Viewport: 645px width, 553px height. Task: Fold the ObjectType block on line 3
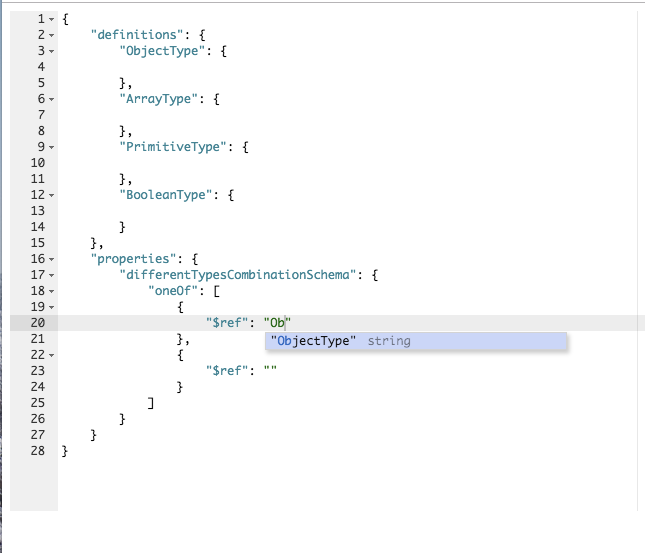[x=51, y=51]
